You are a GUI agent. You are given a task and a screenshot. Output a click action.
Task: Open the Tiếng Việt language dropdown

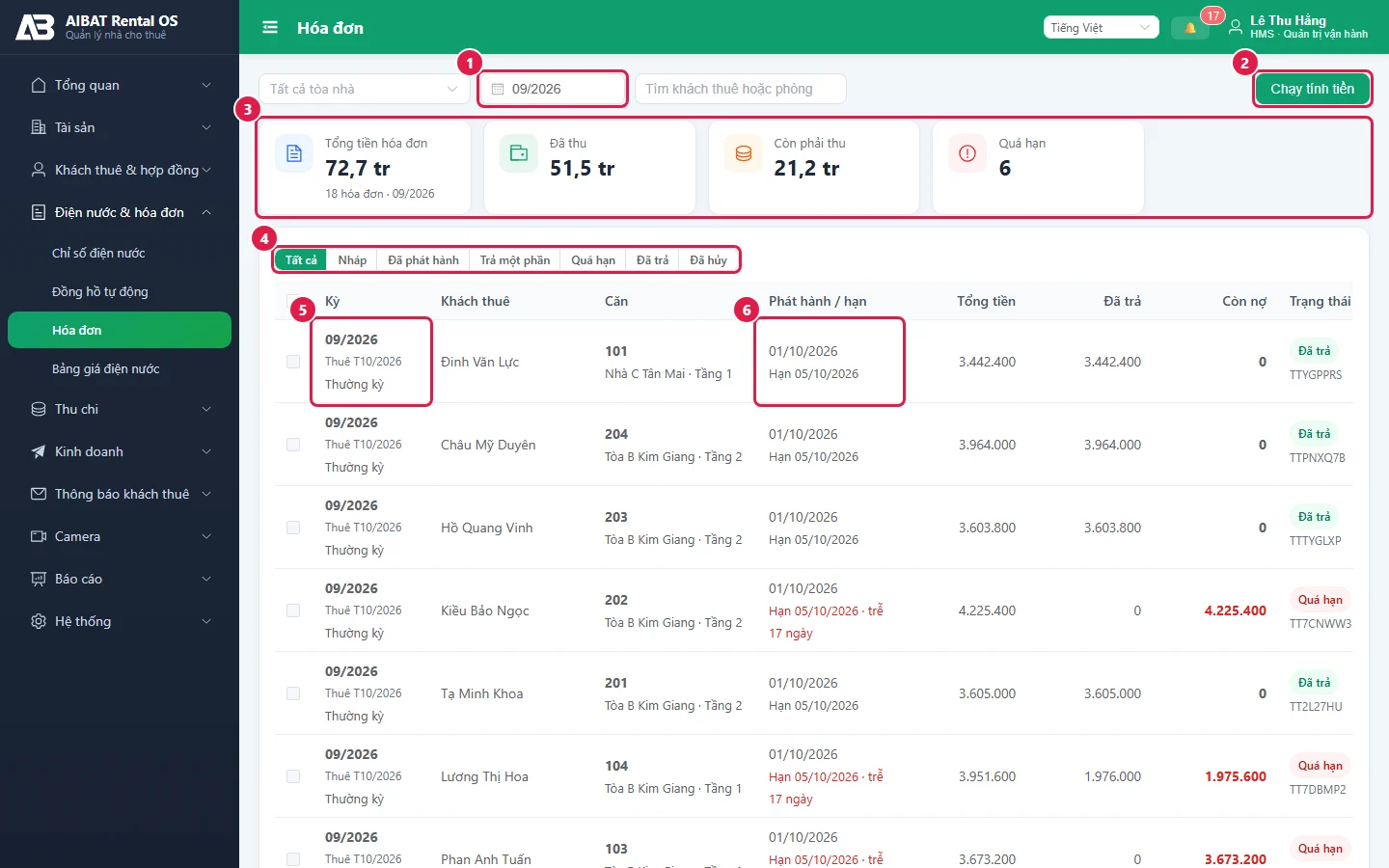[x=1101, y=28]
